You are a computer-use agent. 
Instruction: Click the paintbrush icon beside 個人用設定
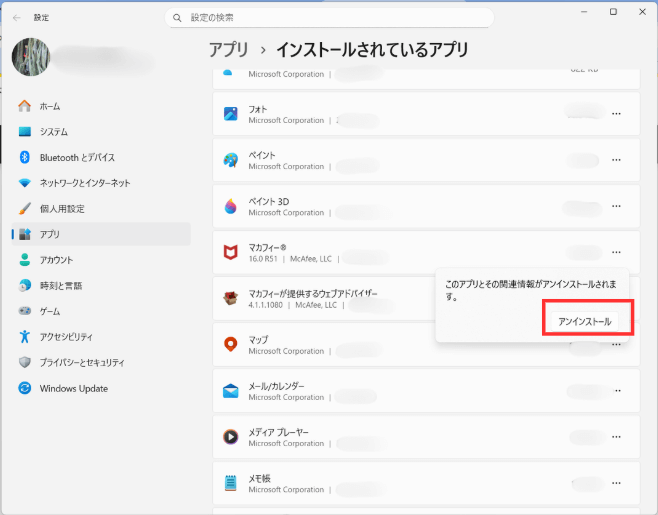25,209
